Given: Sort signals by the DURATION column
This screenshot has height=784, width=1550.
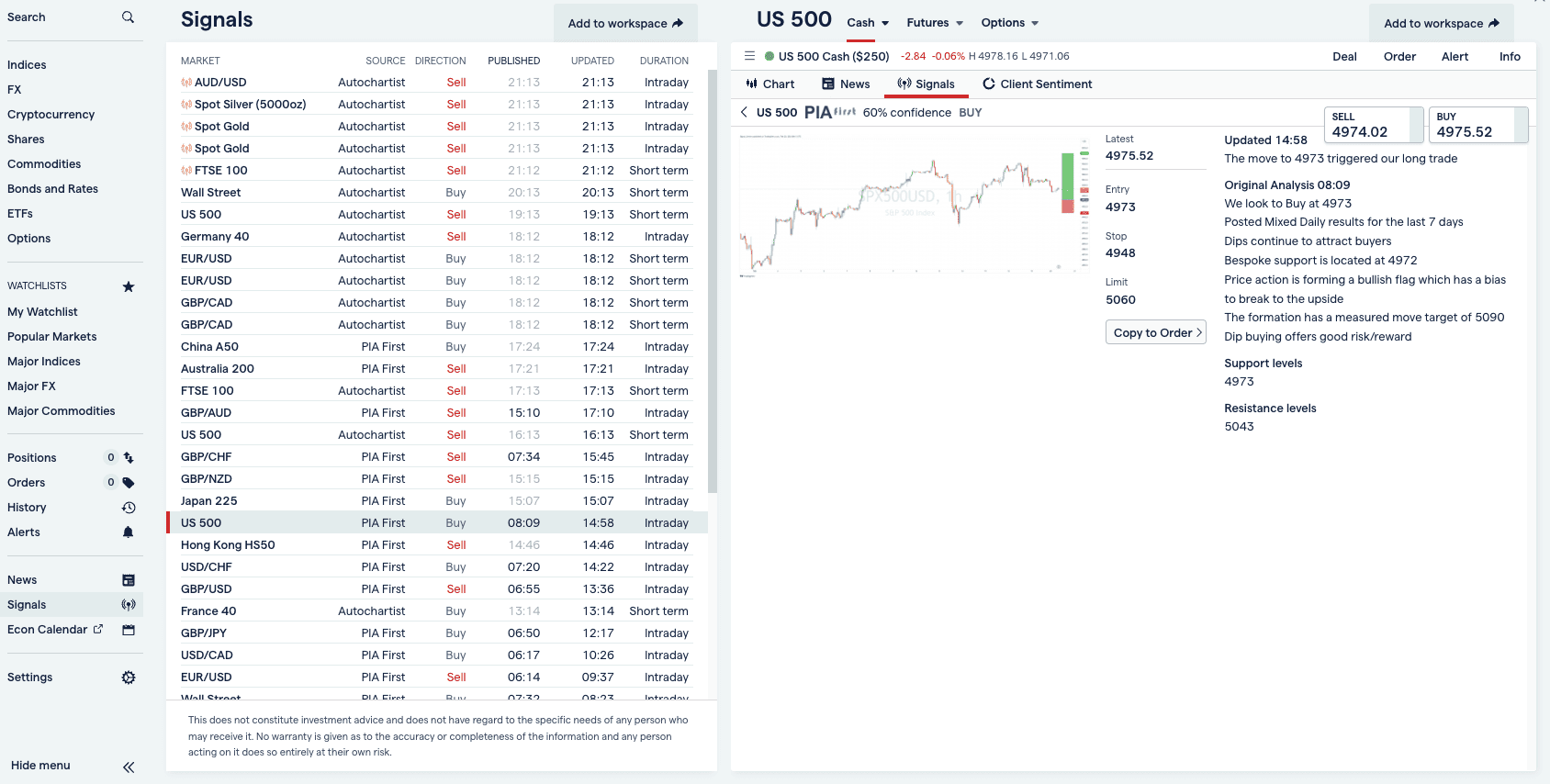Looking at the screenshot, I should 664,61.
